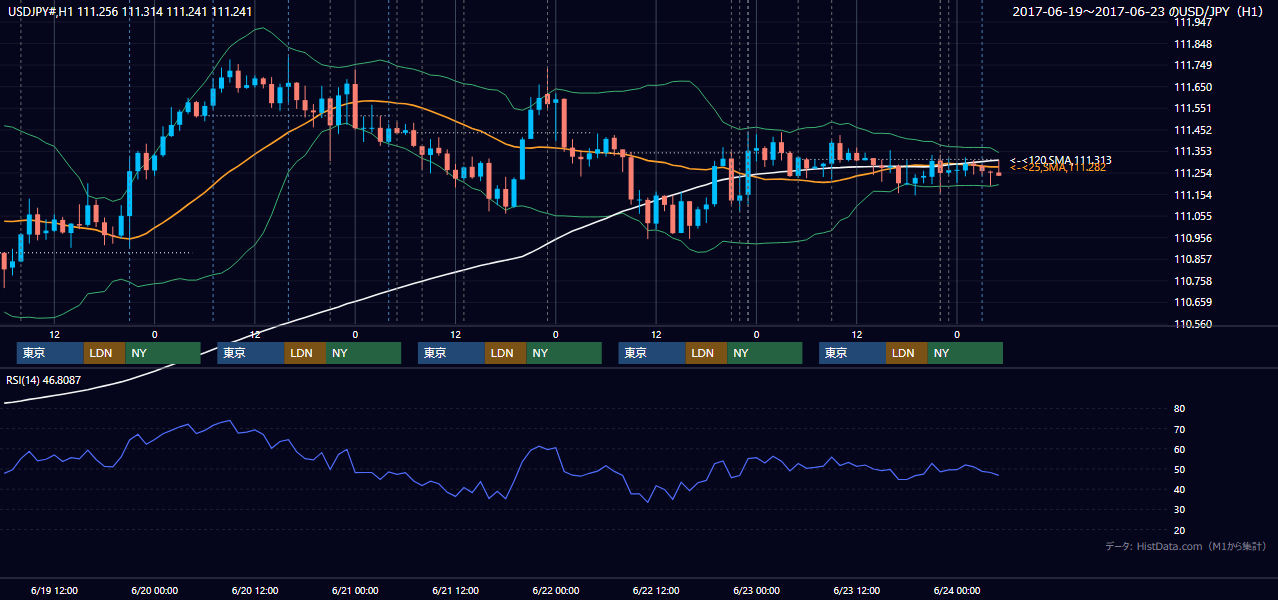Click price axis label 111.353
This screenshot has height=600, width=1278.
pos(1192,151)
